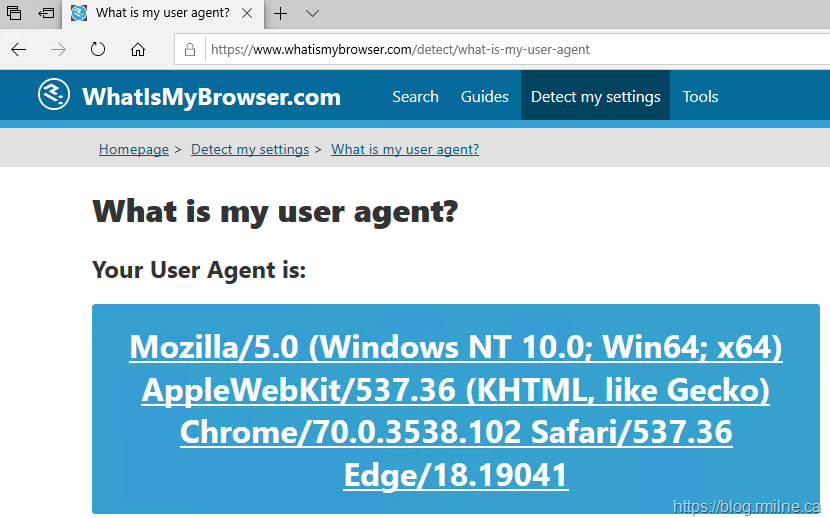Go to the browser home page icon

(x=138, y=49)
